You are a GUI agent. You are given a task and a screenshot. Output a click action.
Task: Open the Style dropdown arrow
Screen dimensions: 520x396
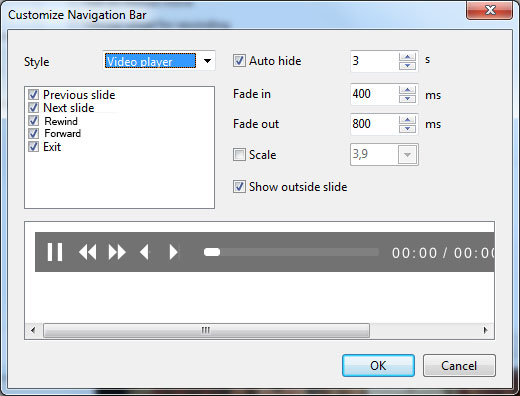coord(207,61)
